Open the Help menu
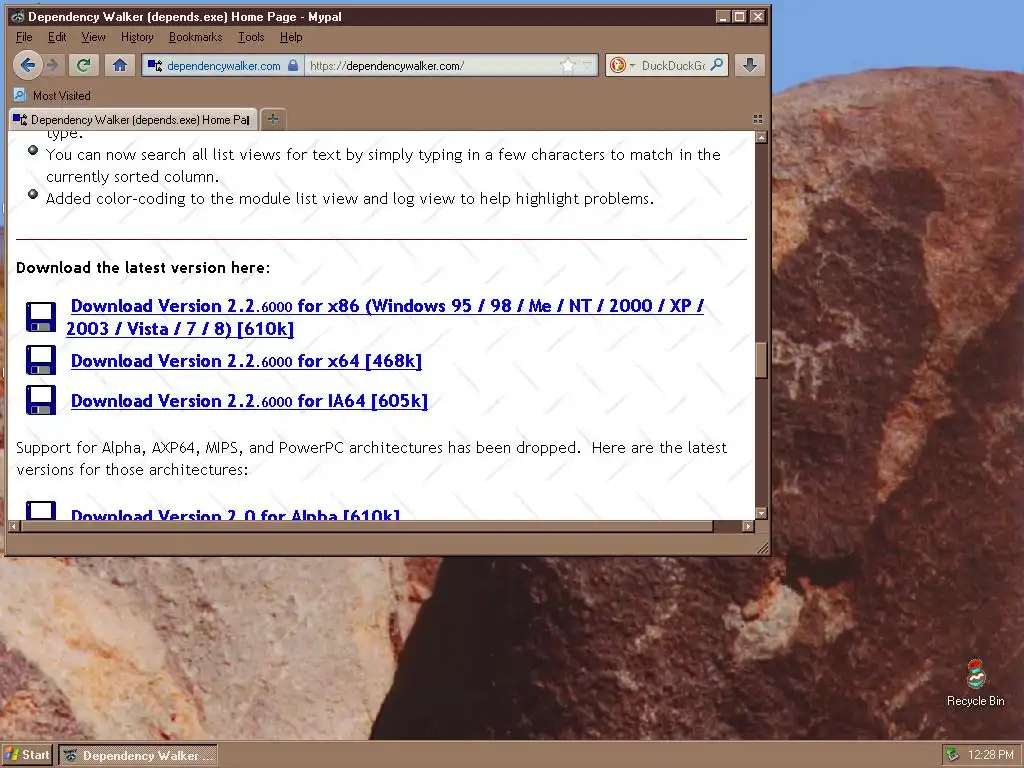This screenshot has height=768, width=1024. (x=291, y=37)
